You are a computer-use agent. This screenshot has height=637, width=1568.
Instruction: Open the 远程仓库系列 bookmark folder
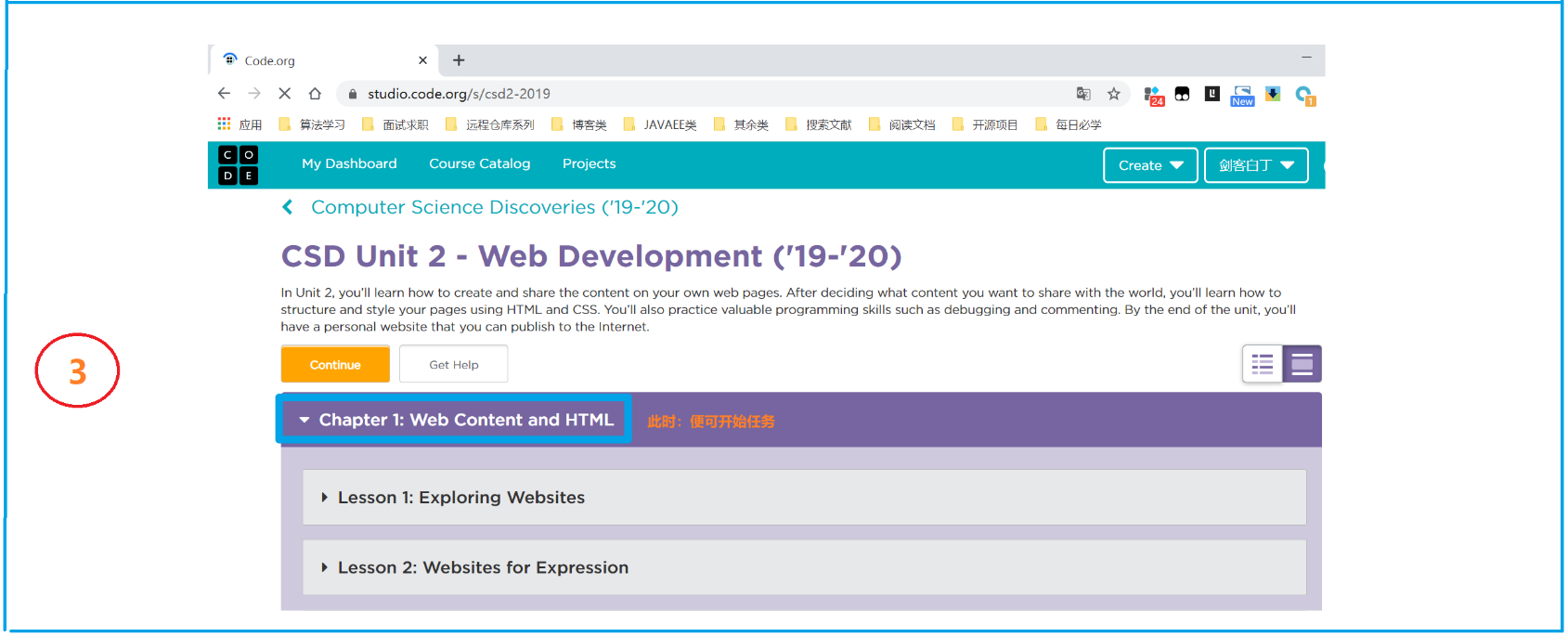(x=490, y=124)
